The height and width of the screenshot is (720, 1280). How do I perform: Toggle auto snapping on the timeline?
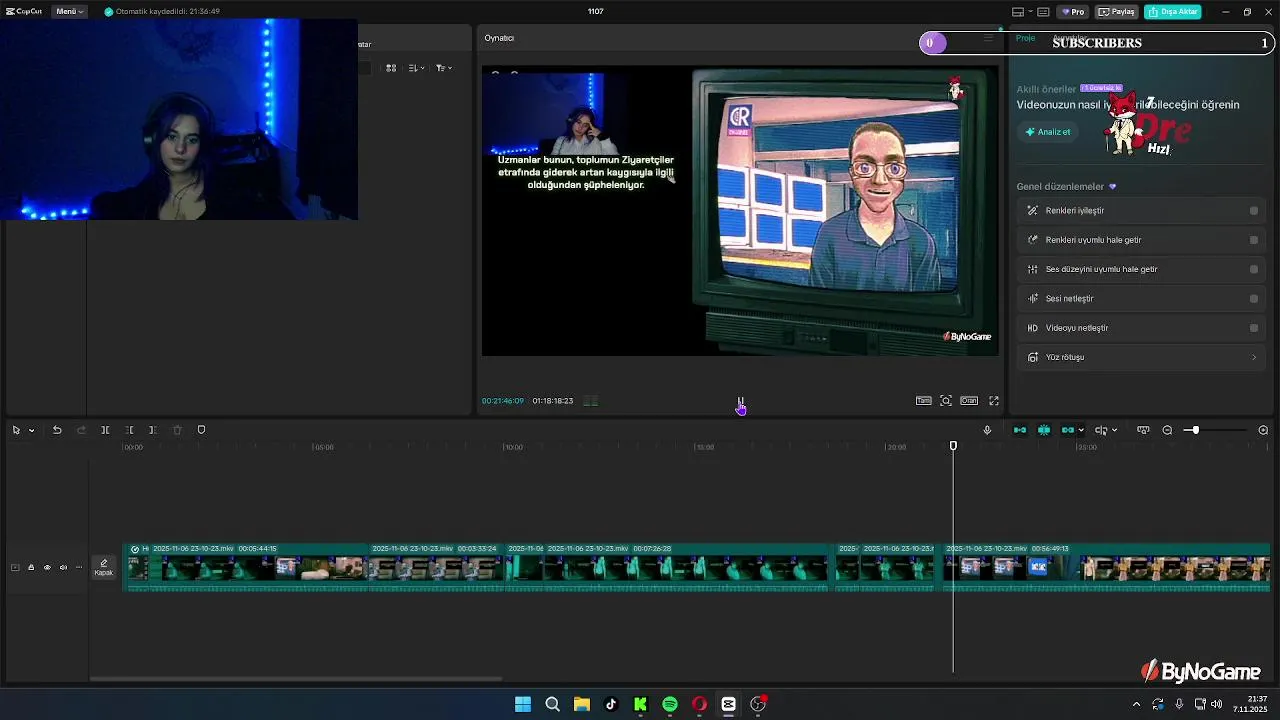(x=1044, y=430)
